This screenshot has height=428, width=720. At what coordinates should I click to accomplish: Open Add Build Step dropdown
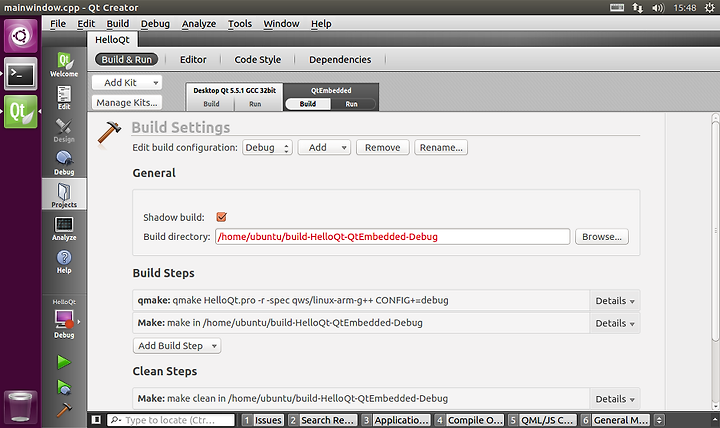click(177, 346)
